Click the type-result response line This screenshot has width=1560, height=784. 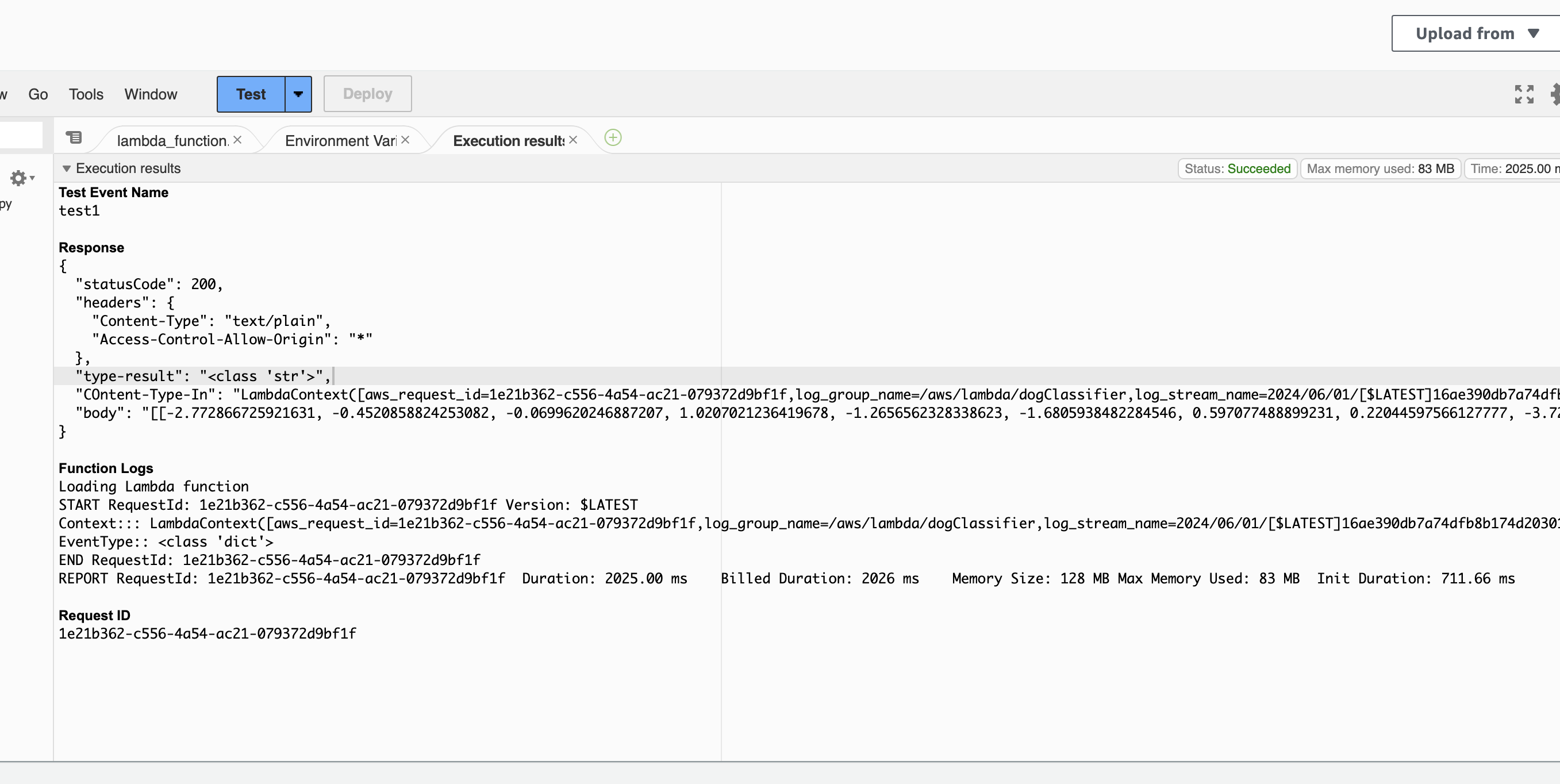[203, 376]
